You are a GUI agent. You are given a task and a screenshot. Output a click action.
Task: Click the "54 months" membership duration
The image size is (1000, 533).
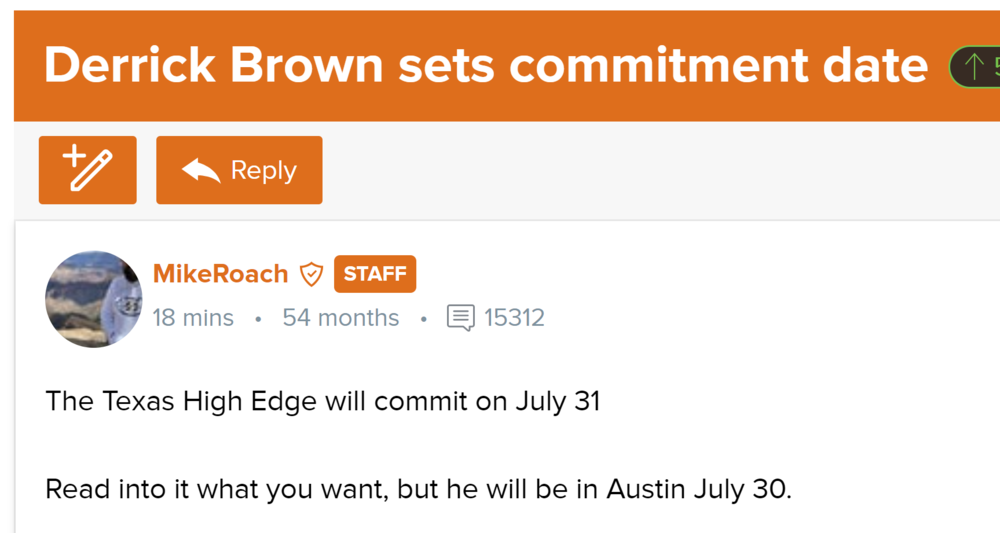pos(340,319)
